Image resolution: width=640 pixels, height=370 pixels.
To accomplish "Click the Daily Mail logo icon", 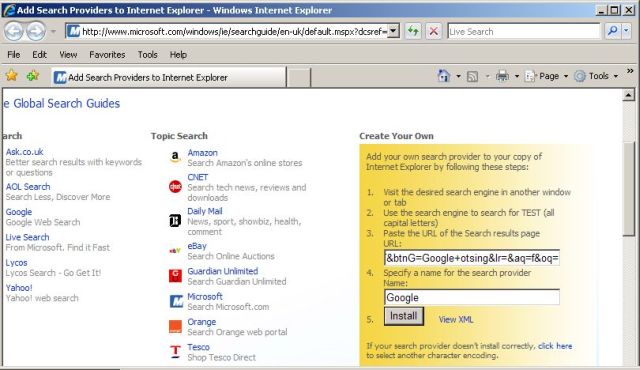I will 175,221.
